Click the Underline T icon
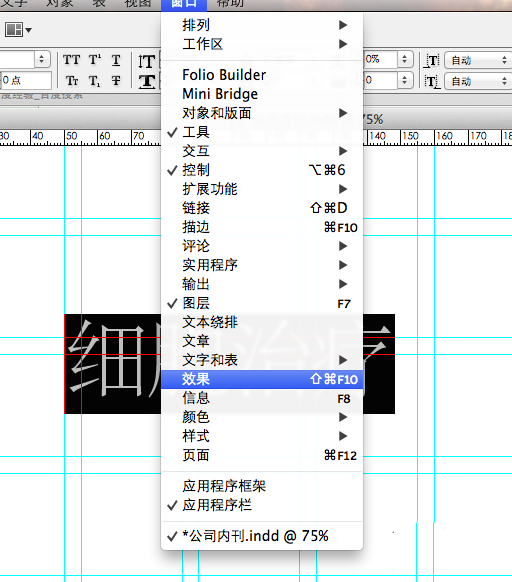 [x=116, y=60]
